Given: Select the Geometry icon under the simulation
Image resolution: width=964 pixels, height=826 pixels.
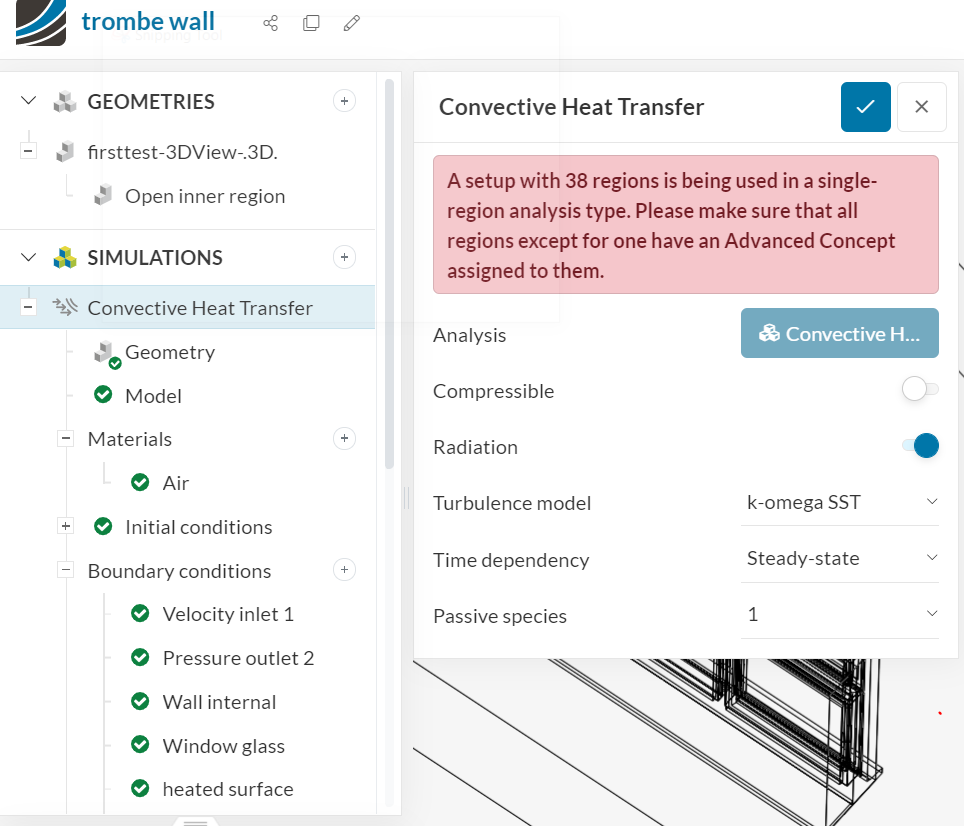Looking at the screenshot, I should (103, 350).
